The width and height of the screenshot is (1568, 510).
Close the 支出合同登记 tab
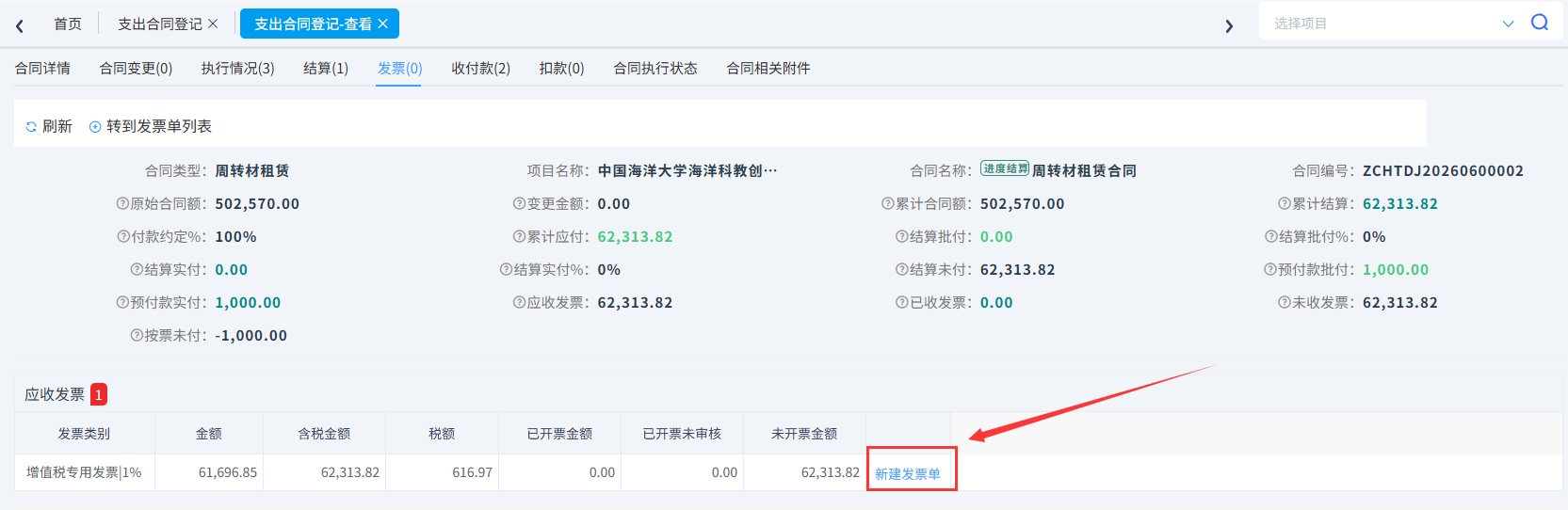(x=213, y=24)
